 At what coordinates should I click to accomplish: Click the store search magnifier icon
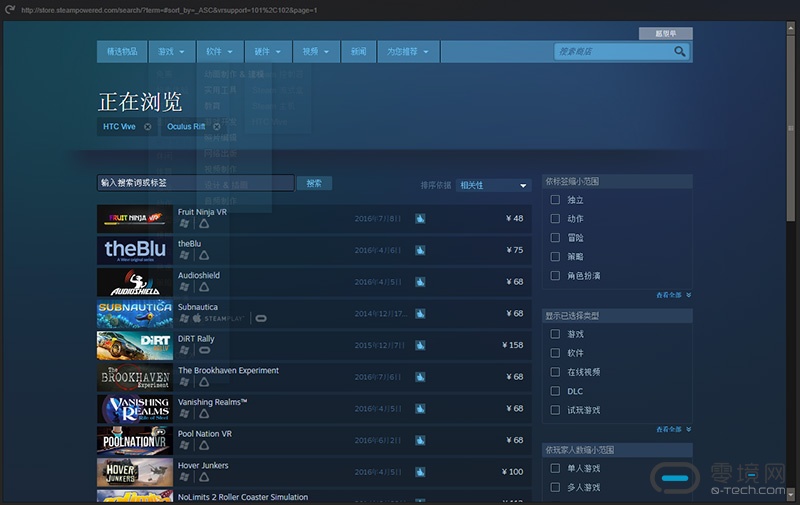680,51
